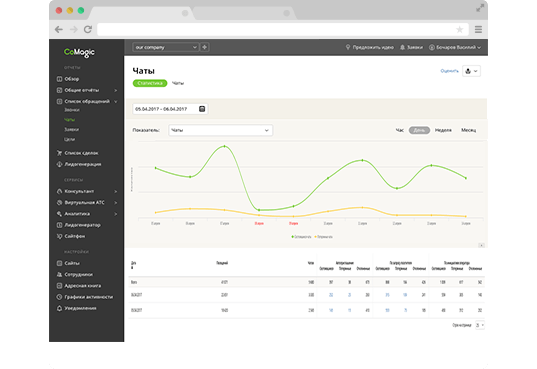Click the Виртуальная АТС sidebar icon

59,202
